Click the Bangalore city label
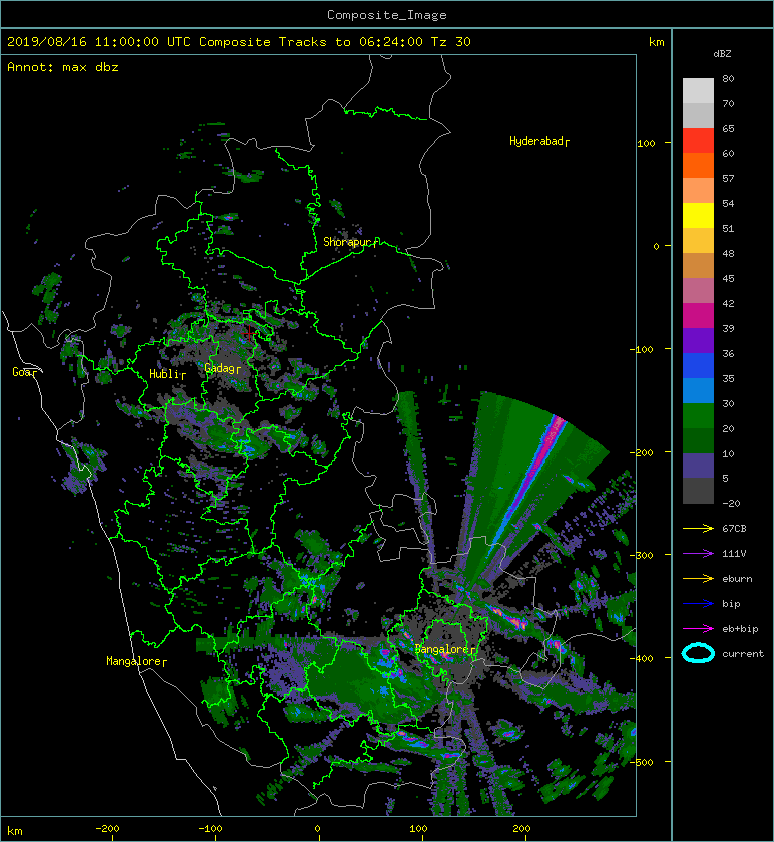The height and width of the screenshot is (842, 774). 443,649
